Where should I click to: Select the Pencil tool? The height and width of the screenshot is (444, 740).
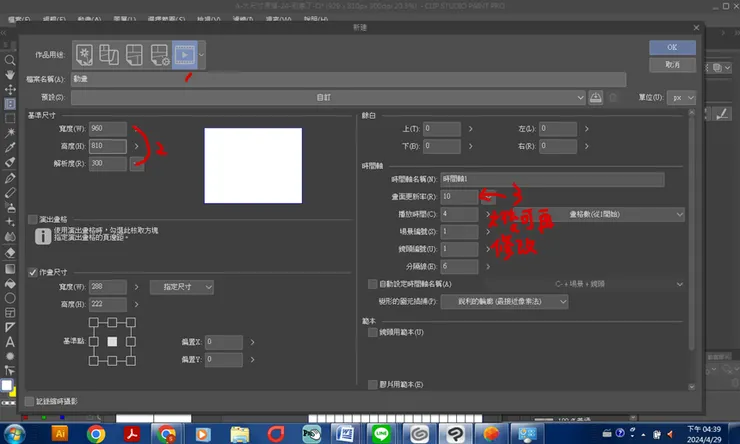click(x=9, y=193)
